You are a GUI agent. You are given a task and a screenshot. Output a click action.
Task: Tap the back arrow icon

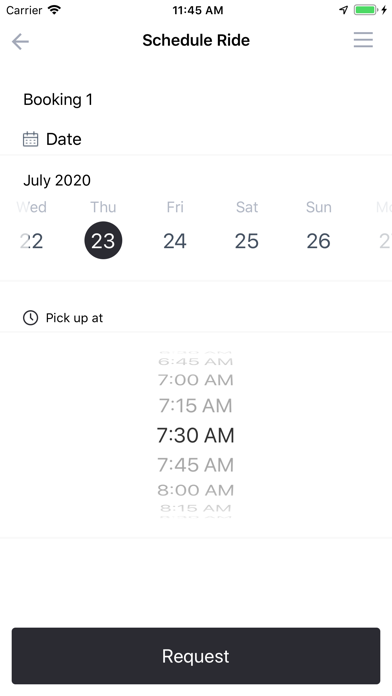(20, 41)
